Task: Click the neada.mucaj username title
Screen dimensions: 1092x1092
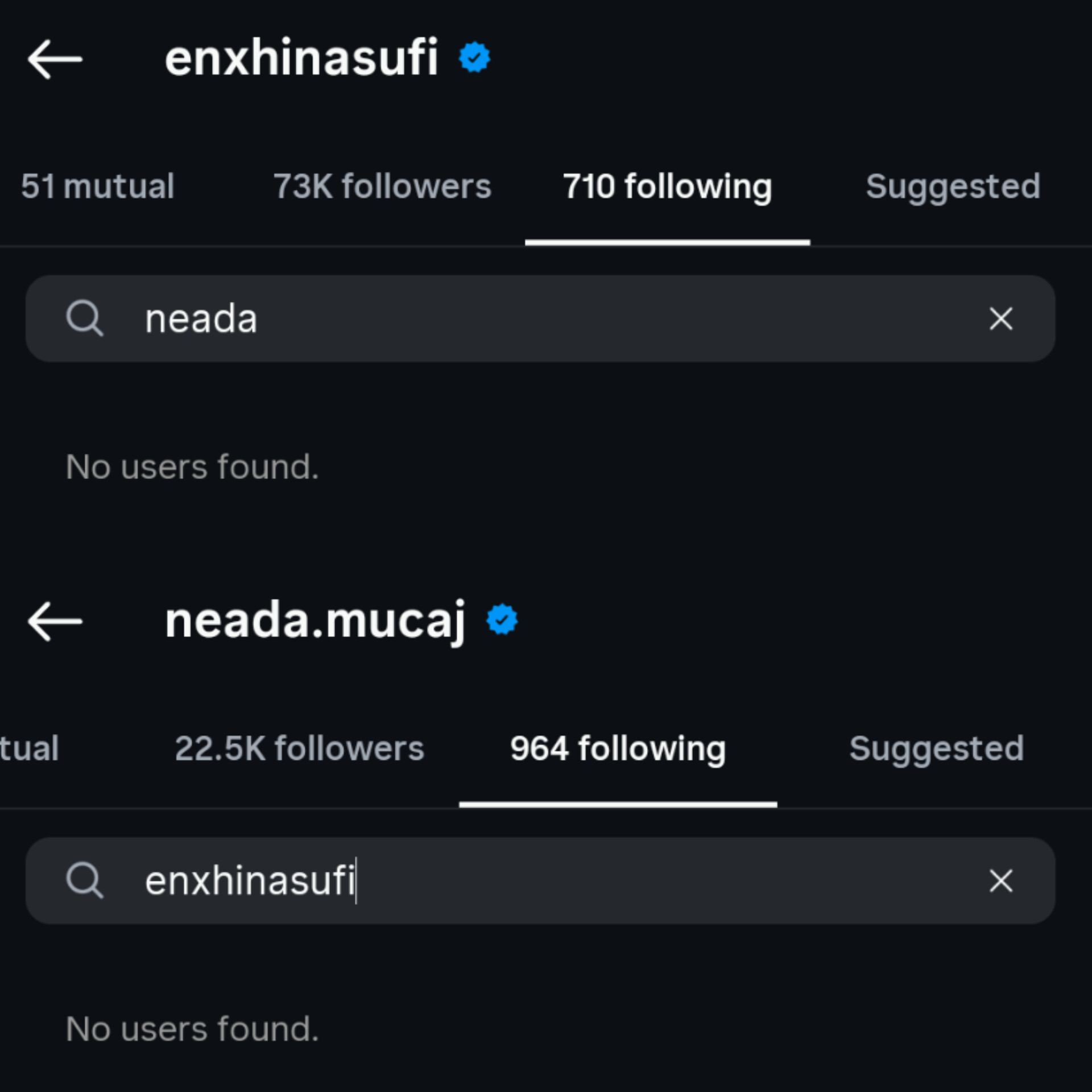Action: [x=315, y=621]
